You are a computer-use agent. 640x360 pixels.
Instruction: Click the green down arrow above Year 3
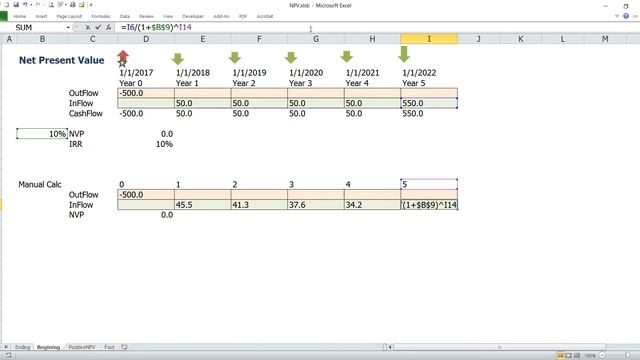coord(291,58)
